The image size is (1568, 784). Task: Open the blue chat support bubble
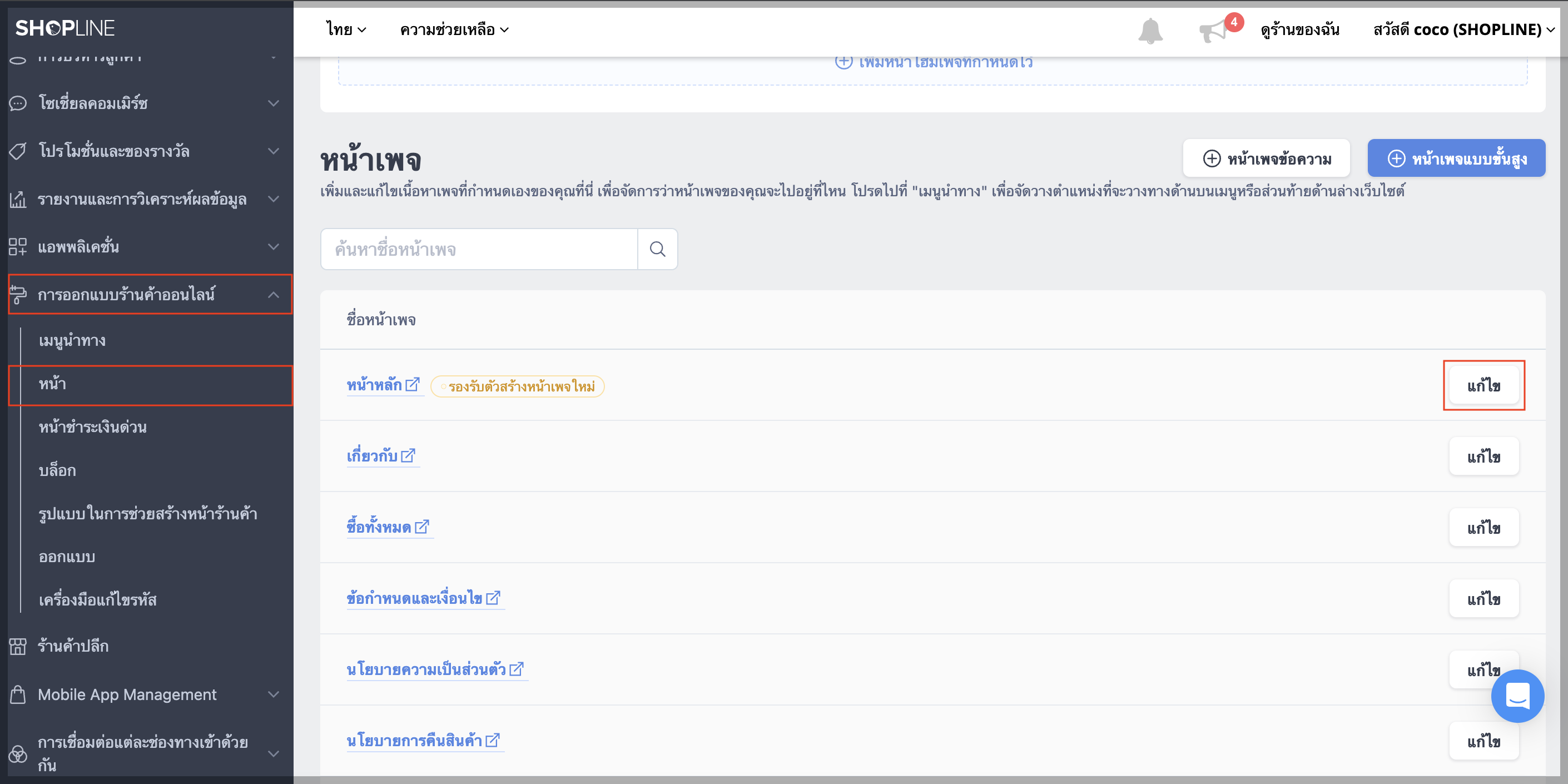pos(1517,696)
